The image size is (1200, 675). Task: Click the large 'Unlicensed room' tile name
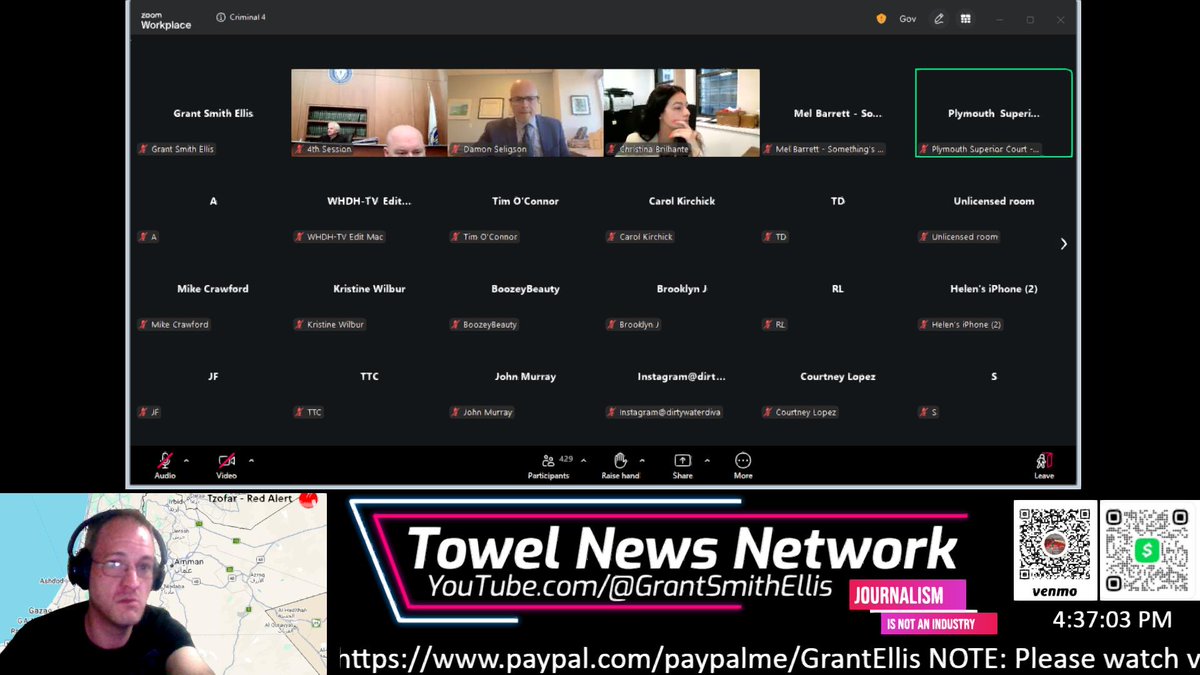click(x=994, y=201)
